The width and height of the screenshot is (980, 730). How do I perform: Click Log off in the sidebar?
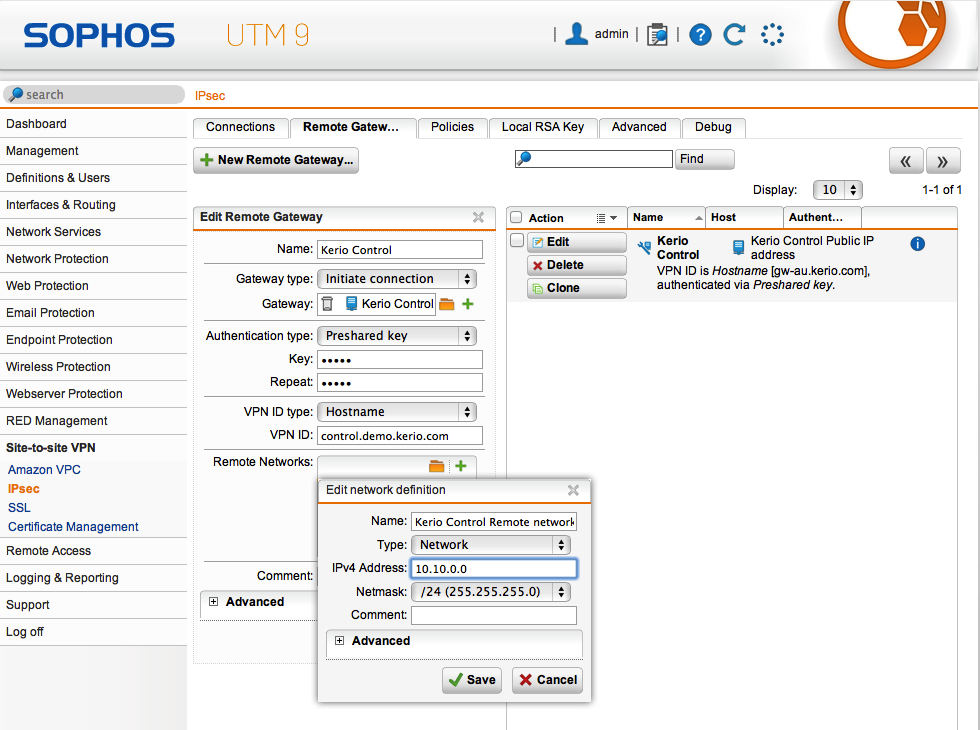[94, 632]
